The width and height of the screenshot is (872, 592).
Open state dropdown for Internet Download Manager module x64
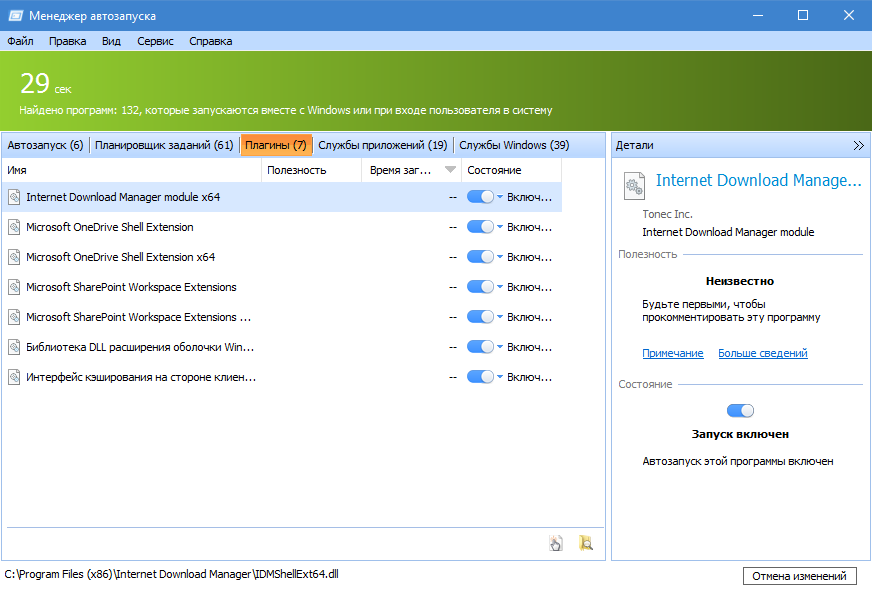pos(500,197)
